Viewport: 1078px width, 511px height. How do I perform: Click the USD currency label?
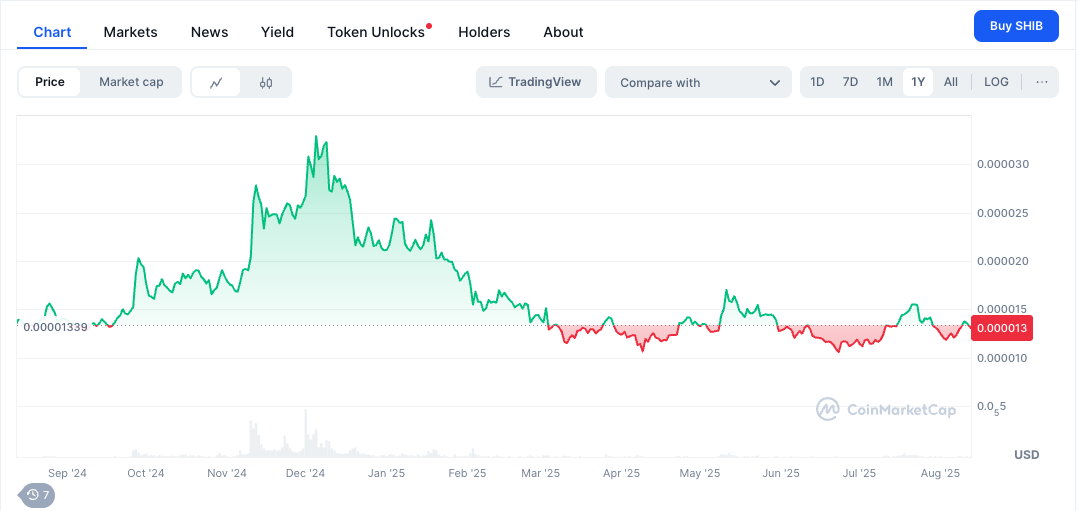coord(1026,455)
